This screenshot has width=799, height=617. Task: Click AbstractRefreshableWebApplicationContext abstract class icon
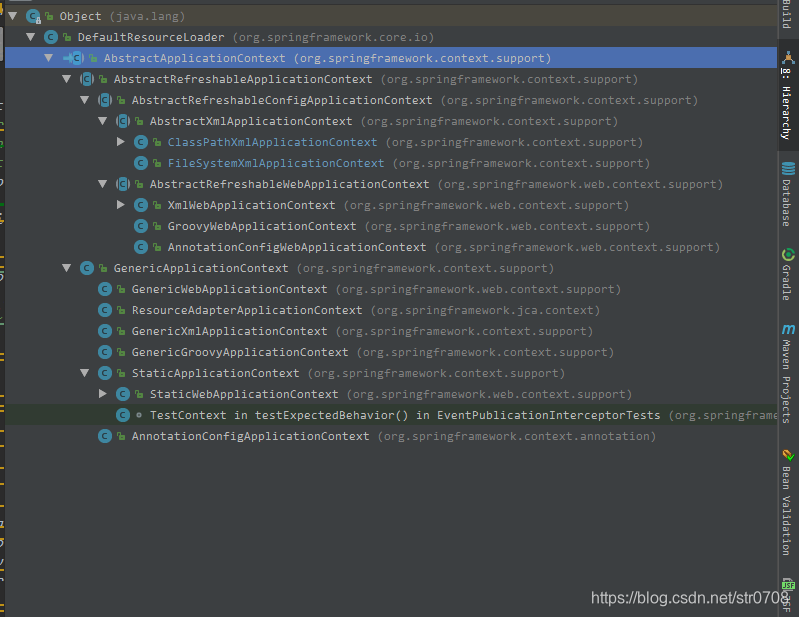[x=123, y=184]
